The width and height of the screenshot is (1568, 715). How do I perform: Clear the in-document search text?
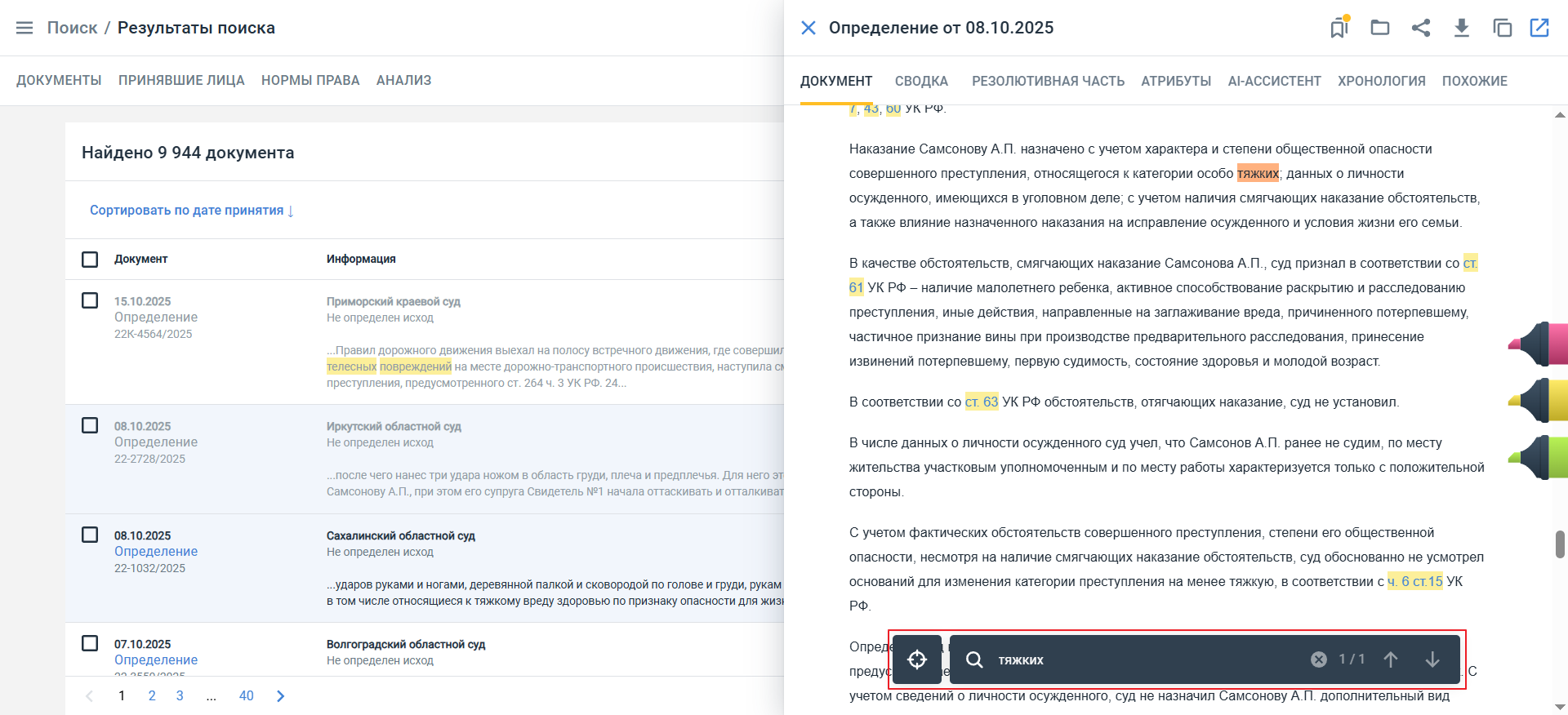[1319, 659]
